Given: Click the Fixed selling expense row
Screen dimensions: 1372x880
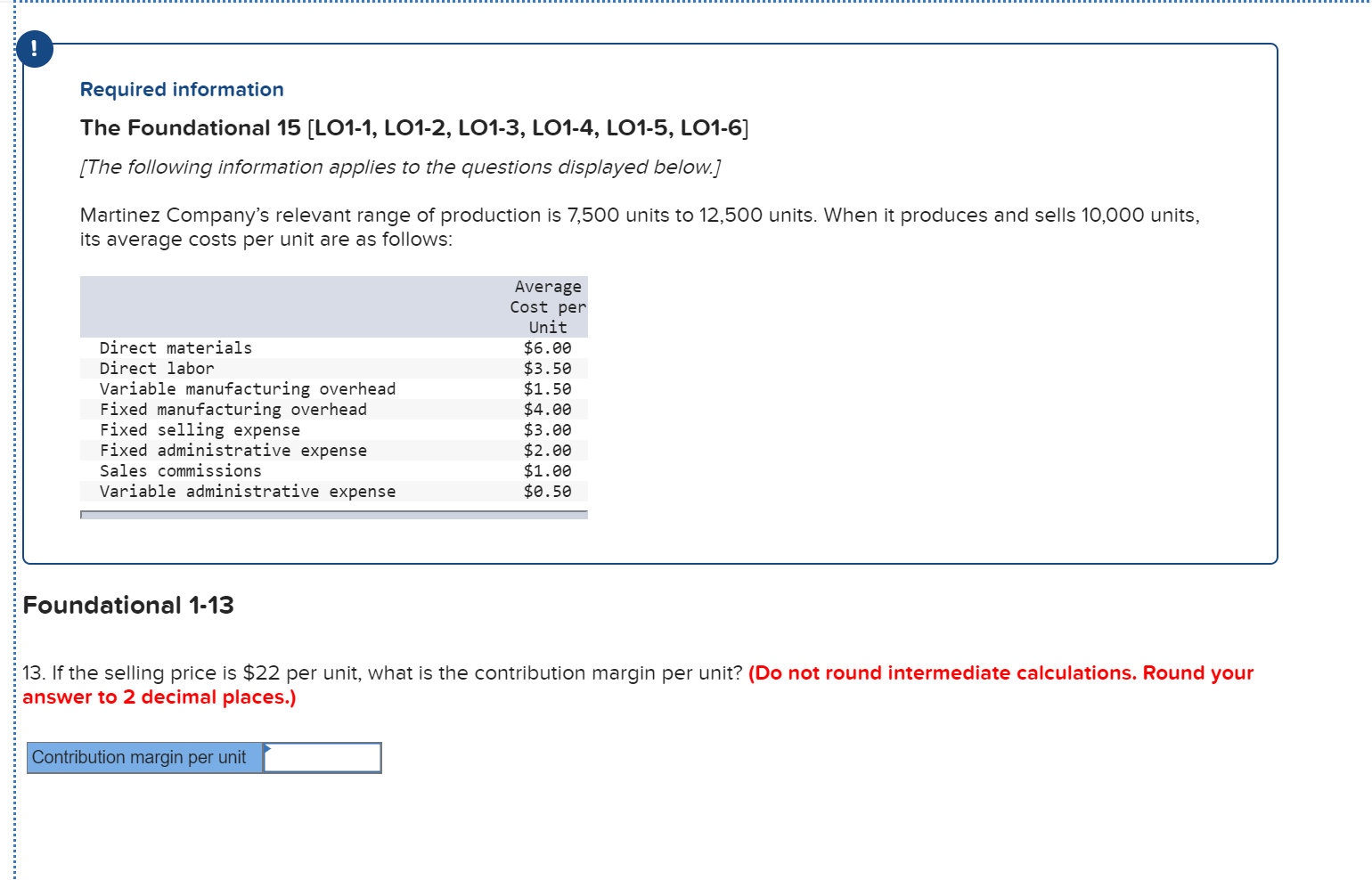Looking at the screenshot, I should (x=200, y=429).
